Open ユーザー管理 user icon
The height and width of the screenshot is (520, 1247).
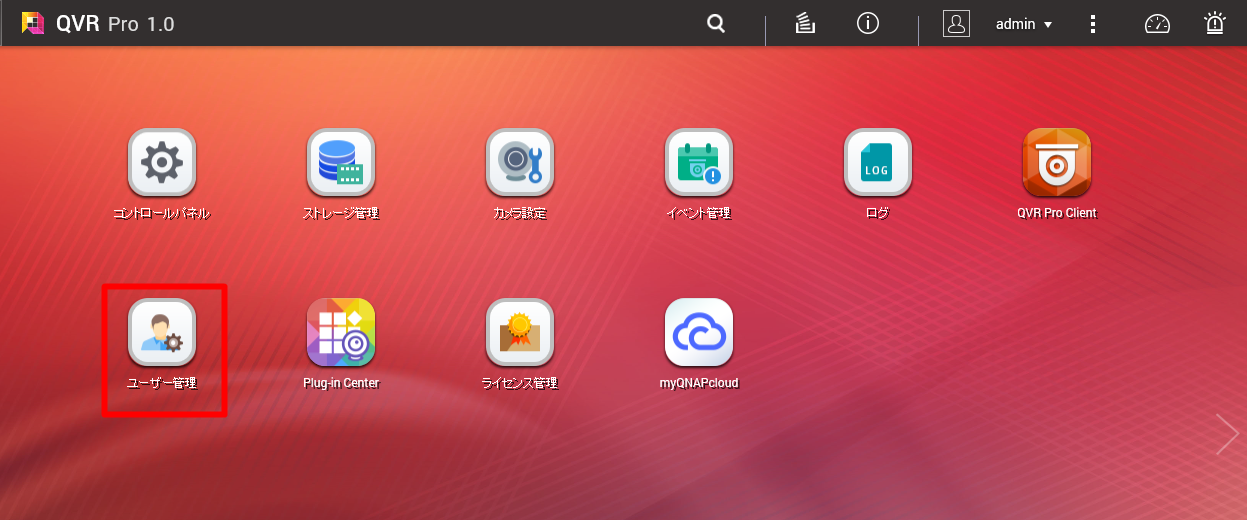click(162, 332)
